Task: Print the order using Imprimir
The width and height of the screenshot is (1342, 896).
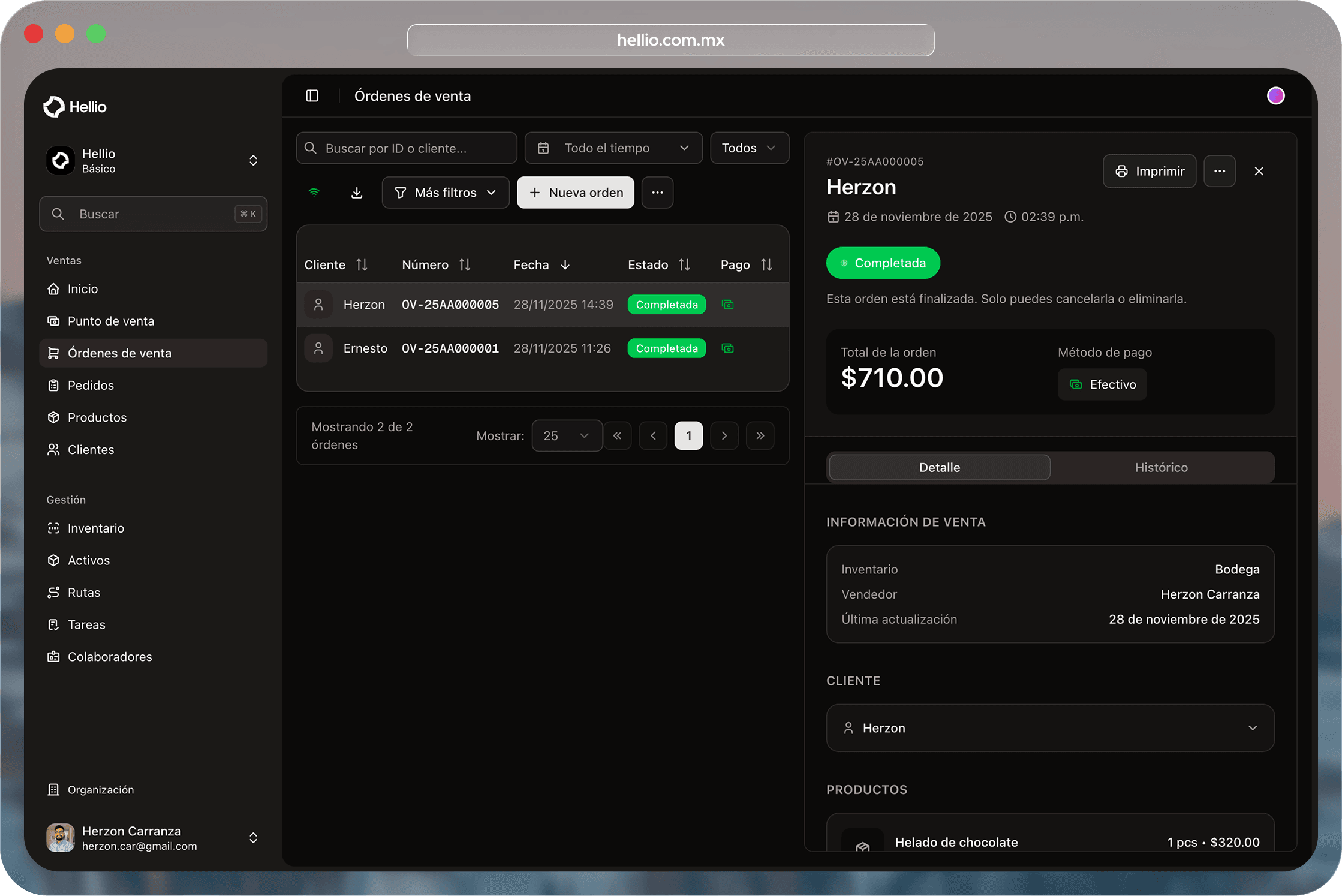Action: coord(1149,171)
